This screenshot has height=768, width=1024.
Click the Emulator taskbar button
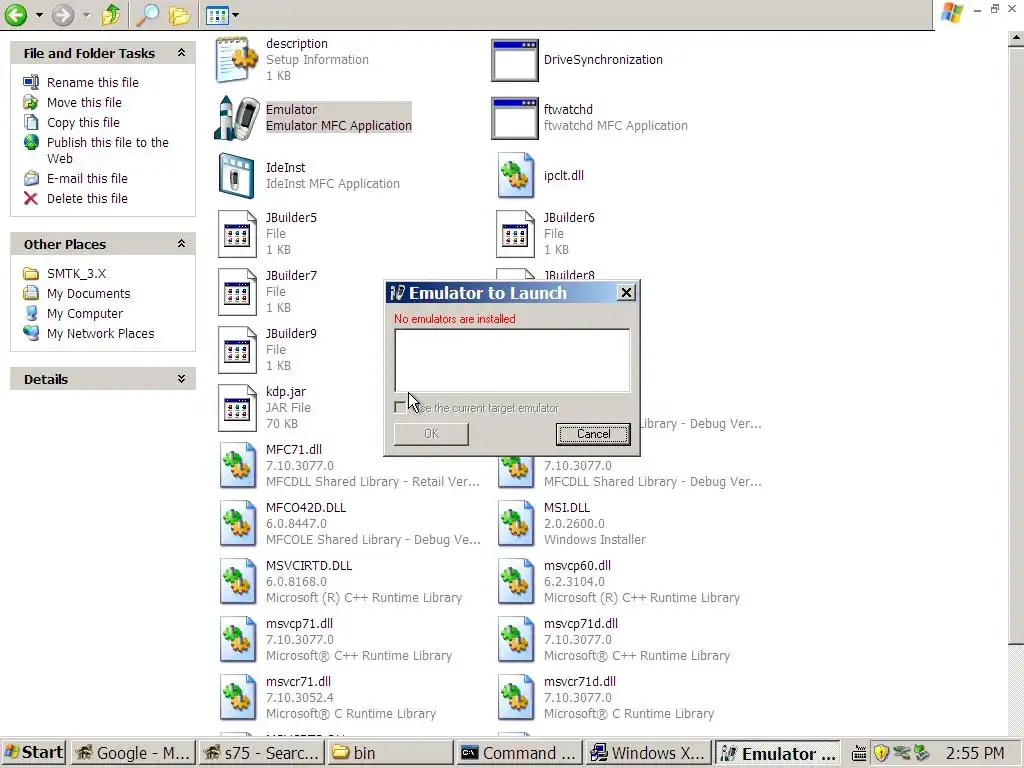[777, 754]
